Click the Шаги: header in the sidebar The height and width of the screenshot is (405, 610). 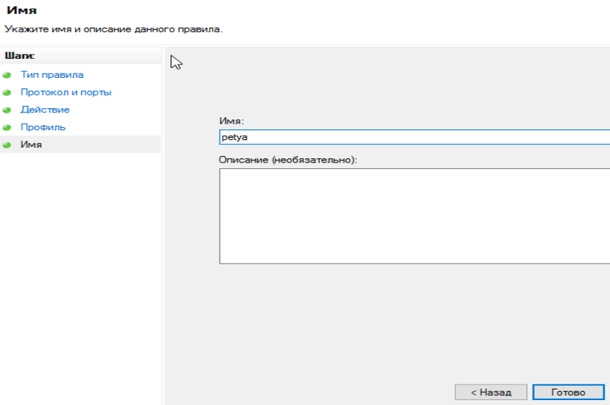pyautogui.click(x=19, y=56)
